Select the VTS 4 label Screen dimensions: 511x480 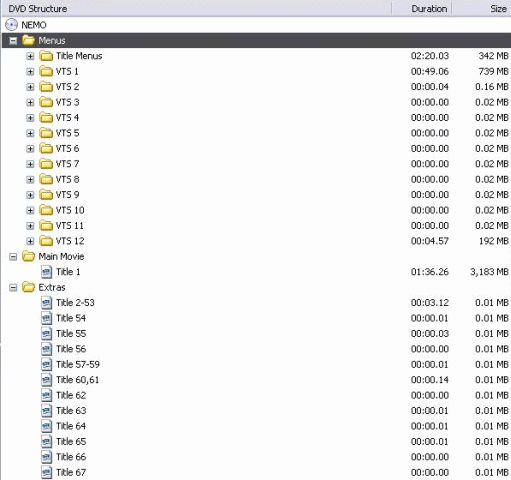coord(67,118)
